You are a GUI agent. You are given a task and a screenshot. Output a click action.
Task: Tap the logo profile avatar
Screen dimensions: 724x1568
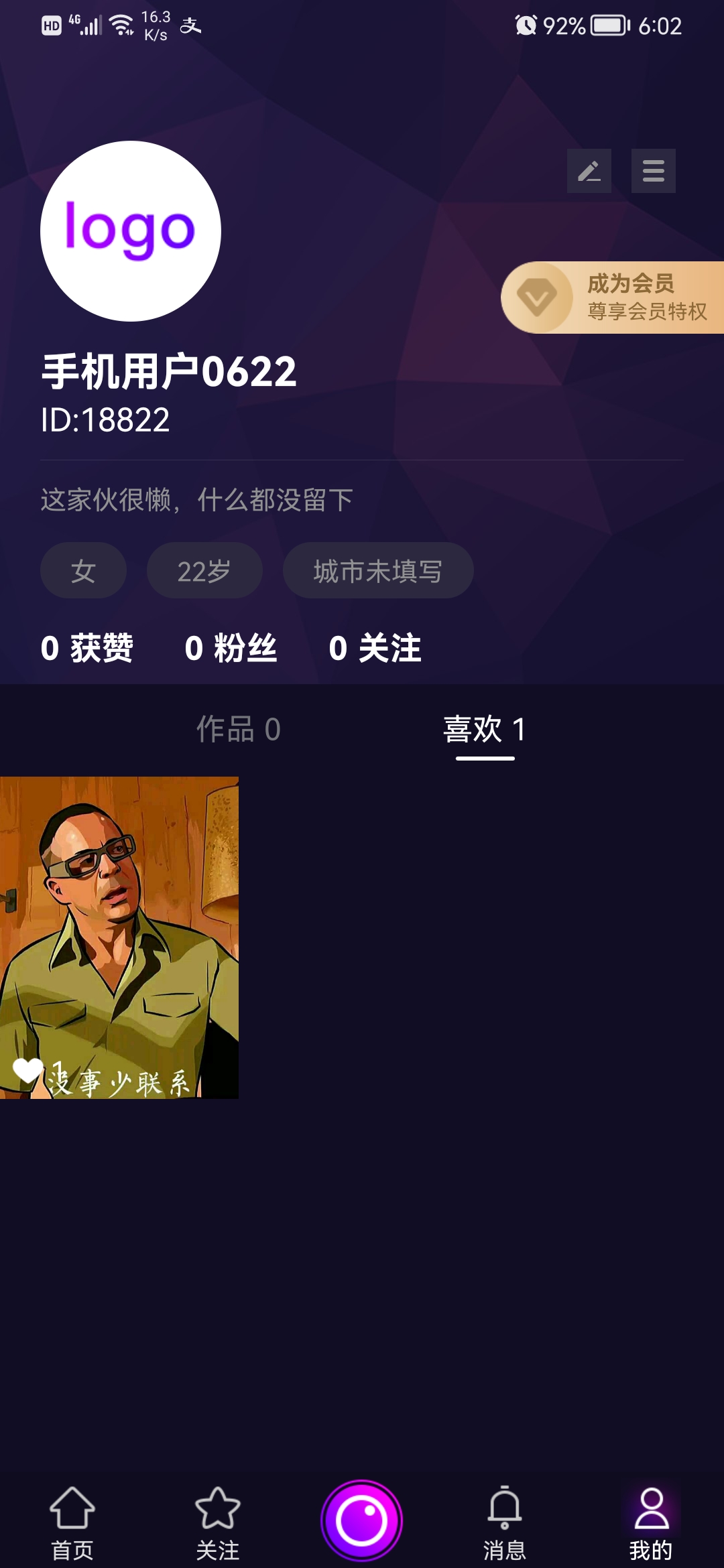(131, 231)
